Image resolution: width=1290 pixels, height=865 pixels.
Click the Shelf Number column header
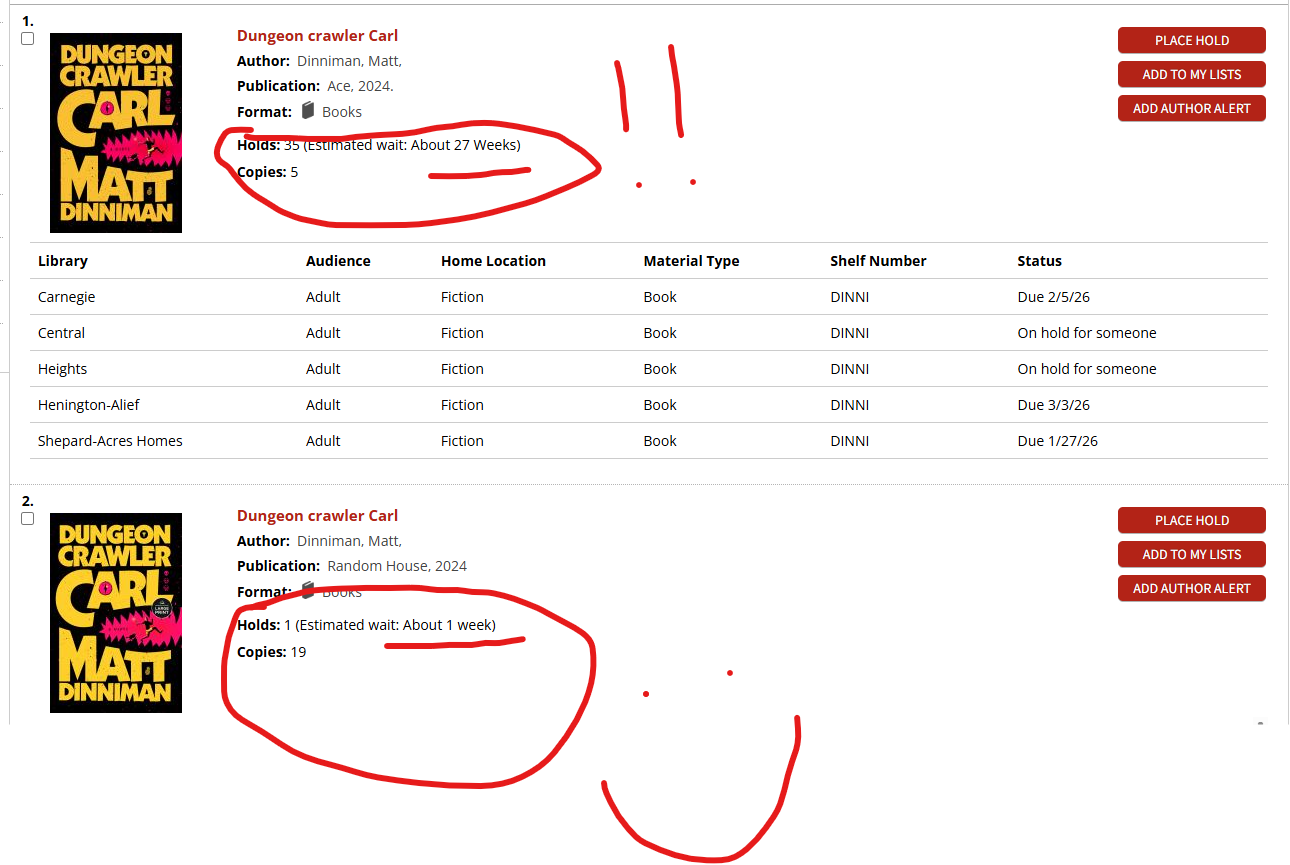tap(877, 261)
